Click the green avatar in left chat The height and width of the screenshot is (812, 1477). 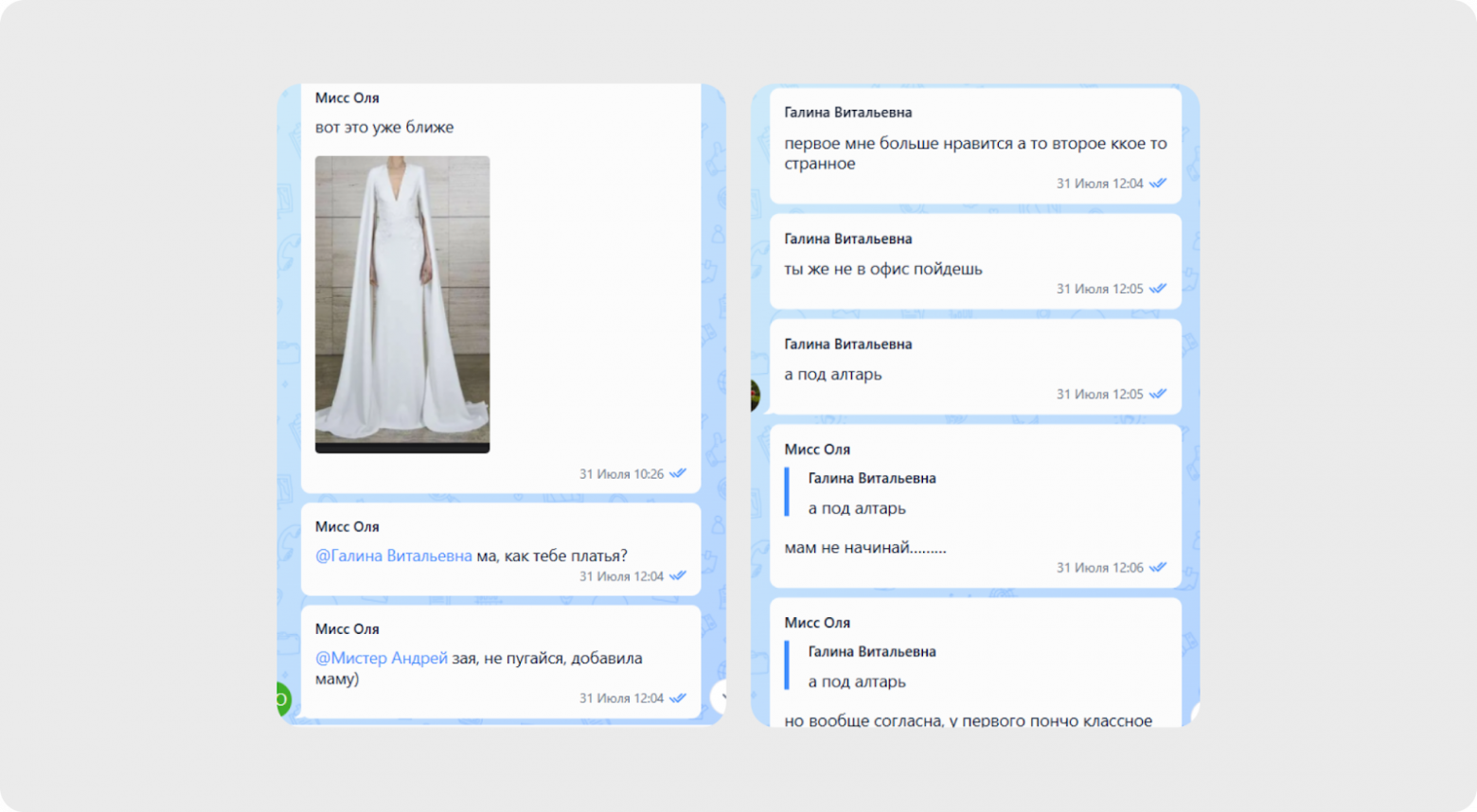point(282,700)
